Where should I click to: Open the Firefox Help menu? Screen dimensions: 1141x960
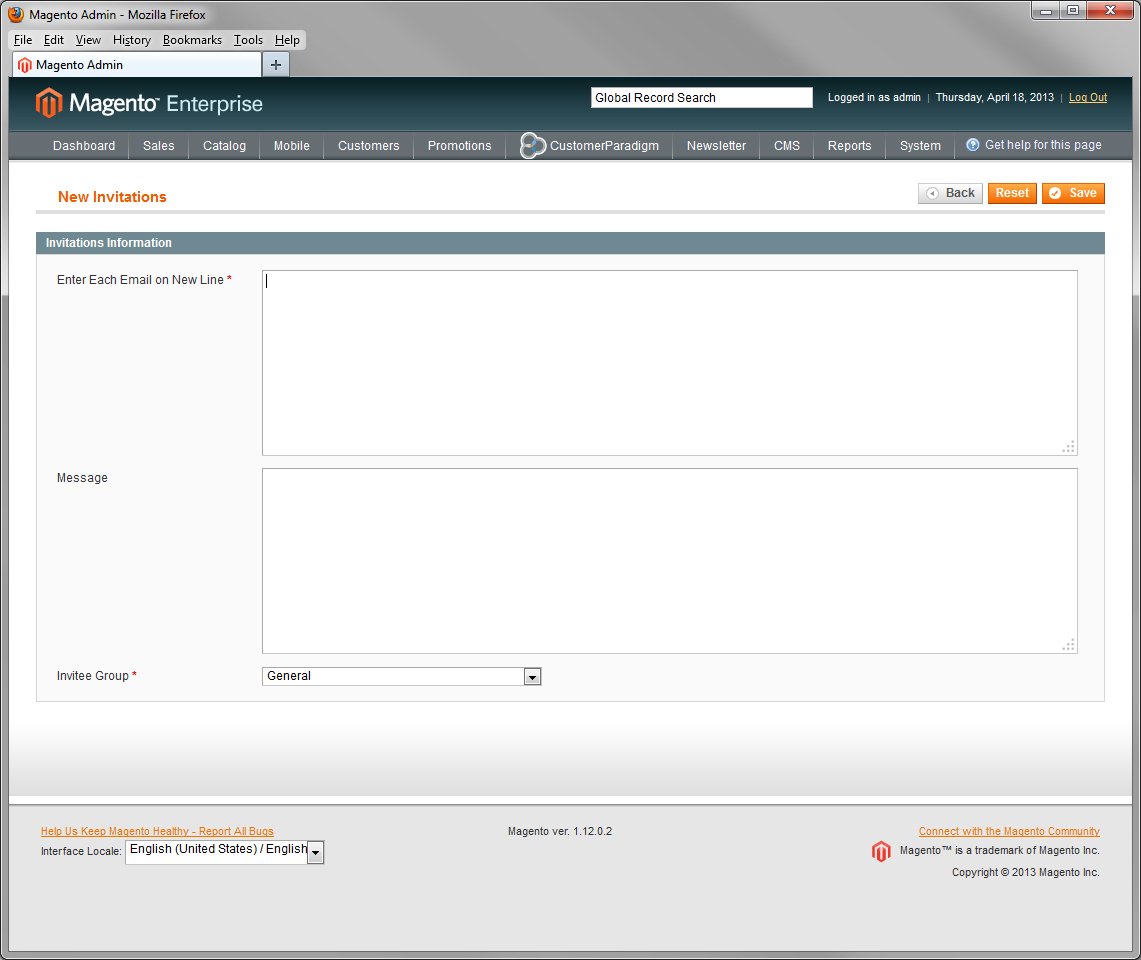point(287,40)
